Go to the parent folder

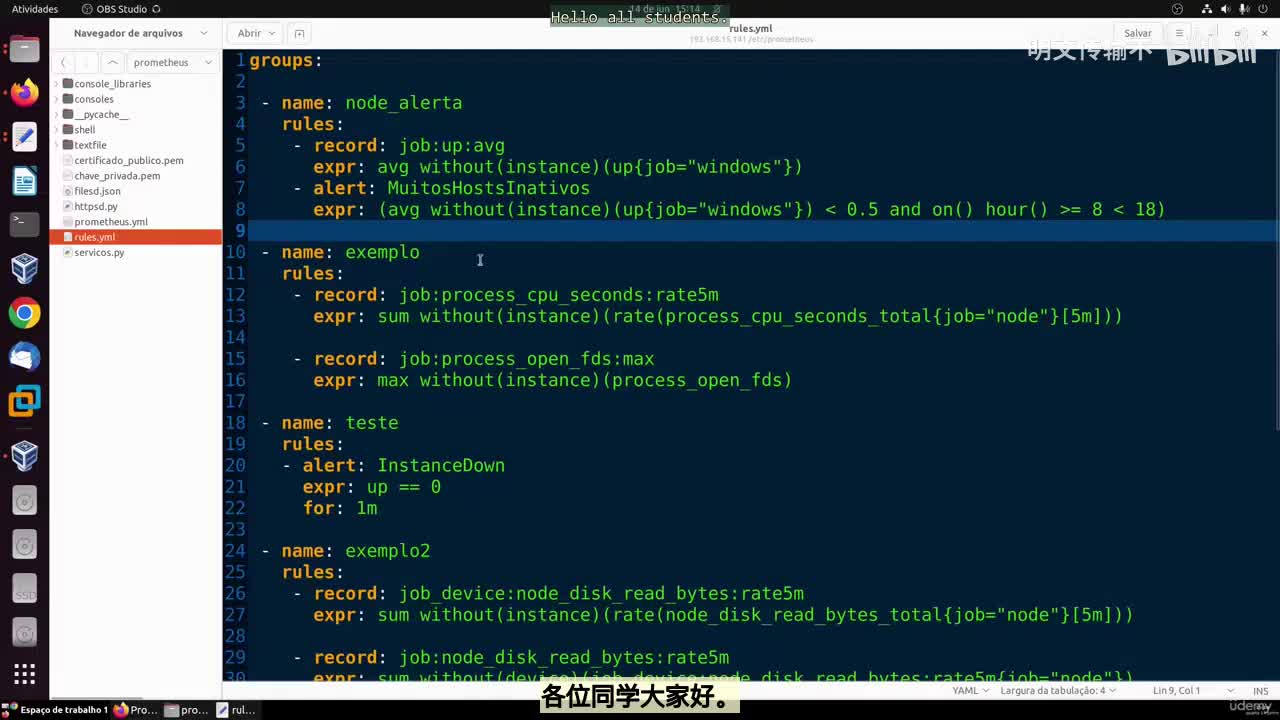[112, 62]
